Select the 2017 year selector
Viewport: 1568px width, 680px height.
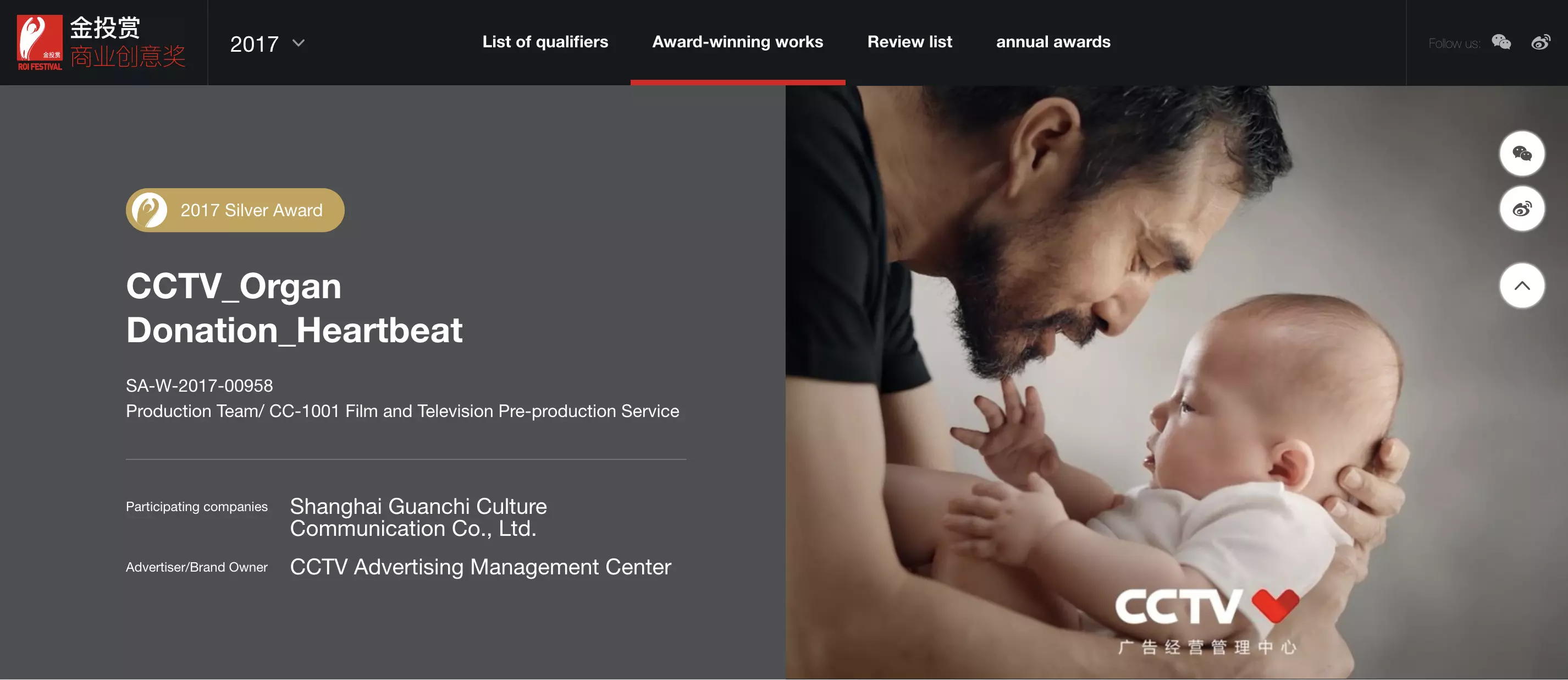(267, 43)
